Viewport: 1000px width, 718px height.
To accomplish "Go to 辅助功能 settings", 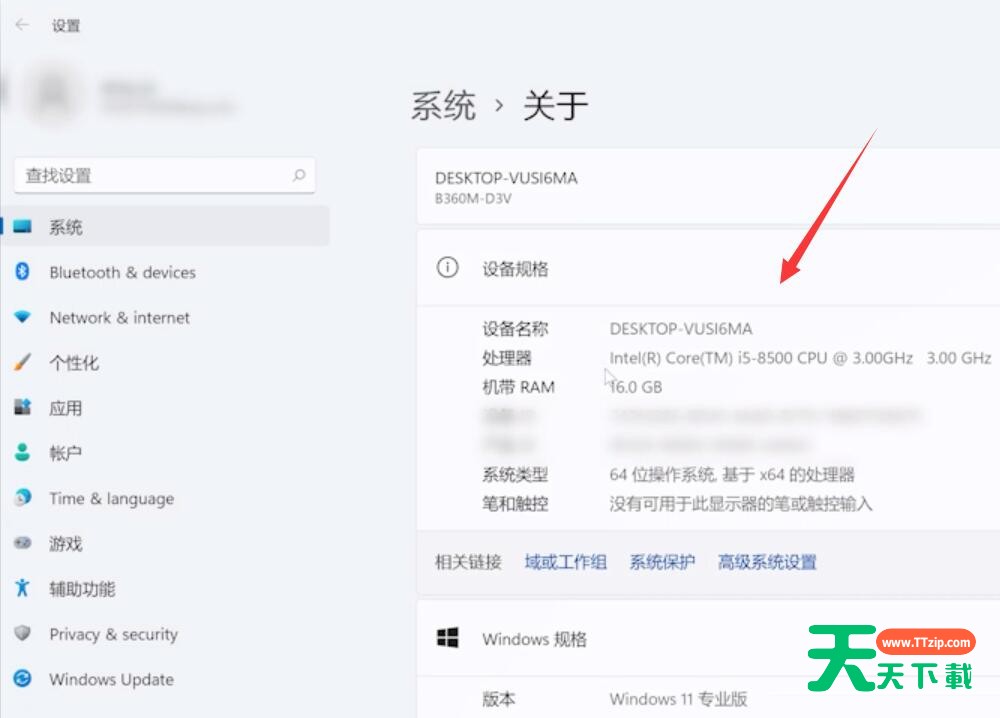I will 82,589.
